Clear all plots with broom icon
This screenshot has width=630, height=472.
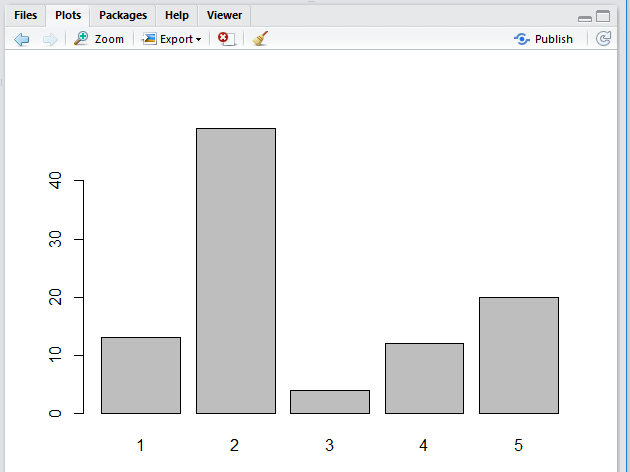260,39
